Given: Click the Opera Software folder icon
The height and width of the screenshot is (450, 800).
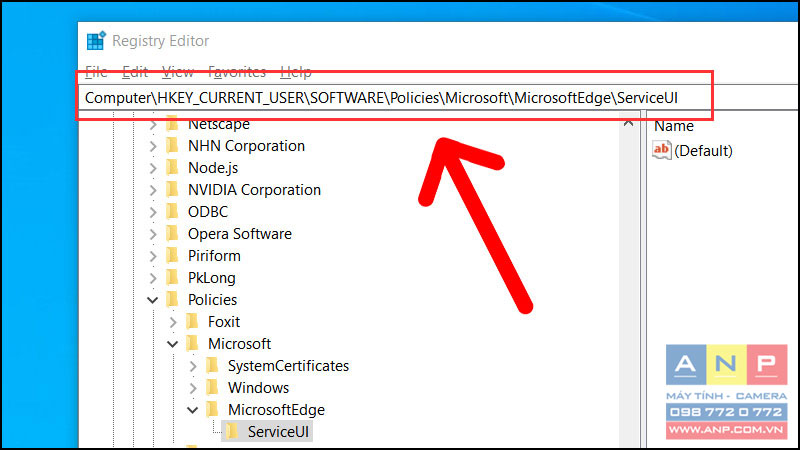Looking at the screenshot, I should (173, 233).
